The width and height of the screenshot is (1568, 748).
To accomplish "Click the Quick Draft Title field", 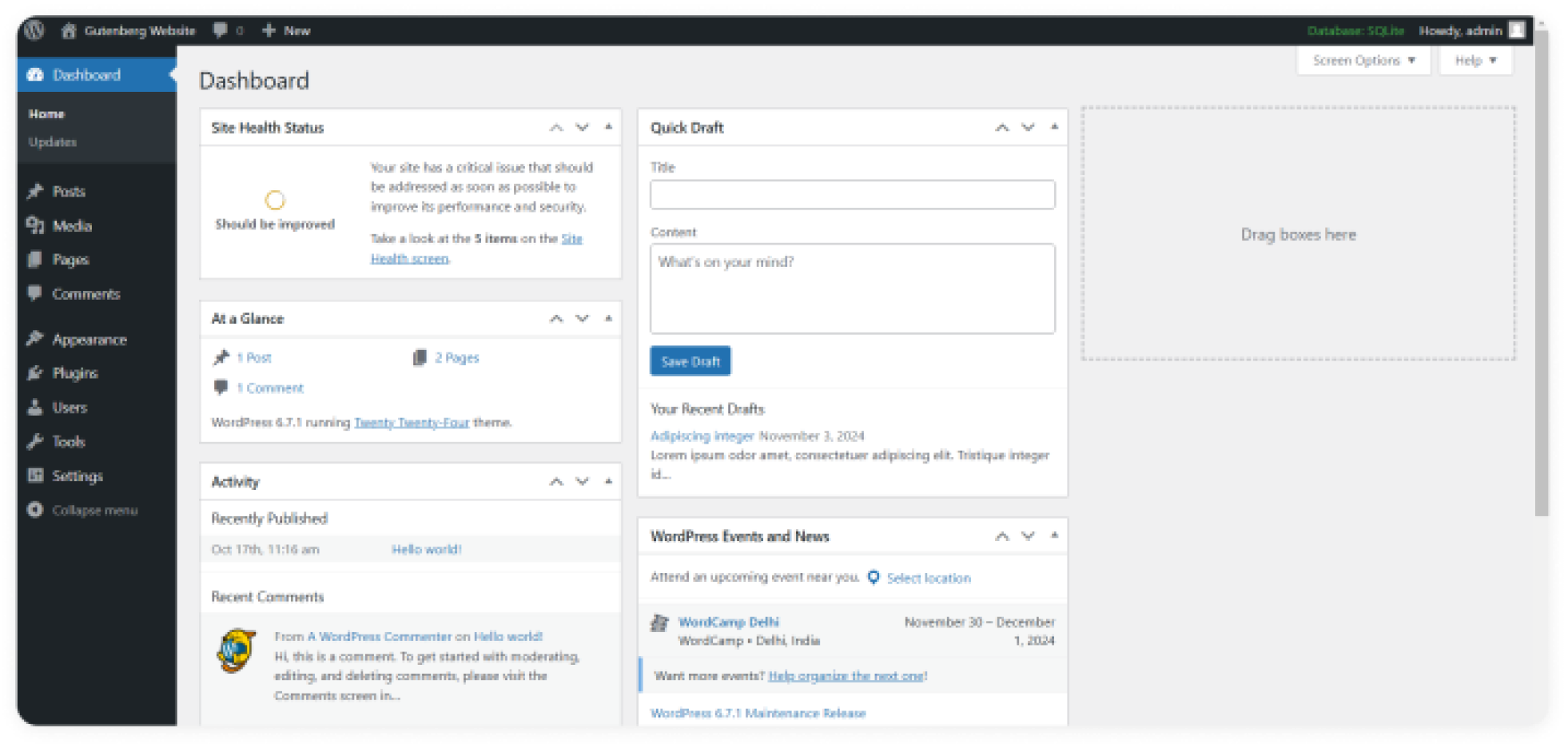I will pyautogui.click(x=853, y=195).
